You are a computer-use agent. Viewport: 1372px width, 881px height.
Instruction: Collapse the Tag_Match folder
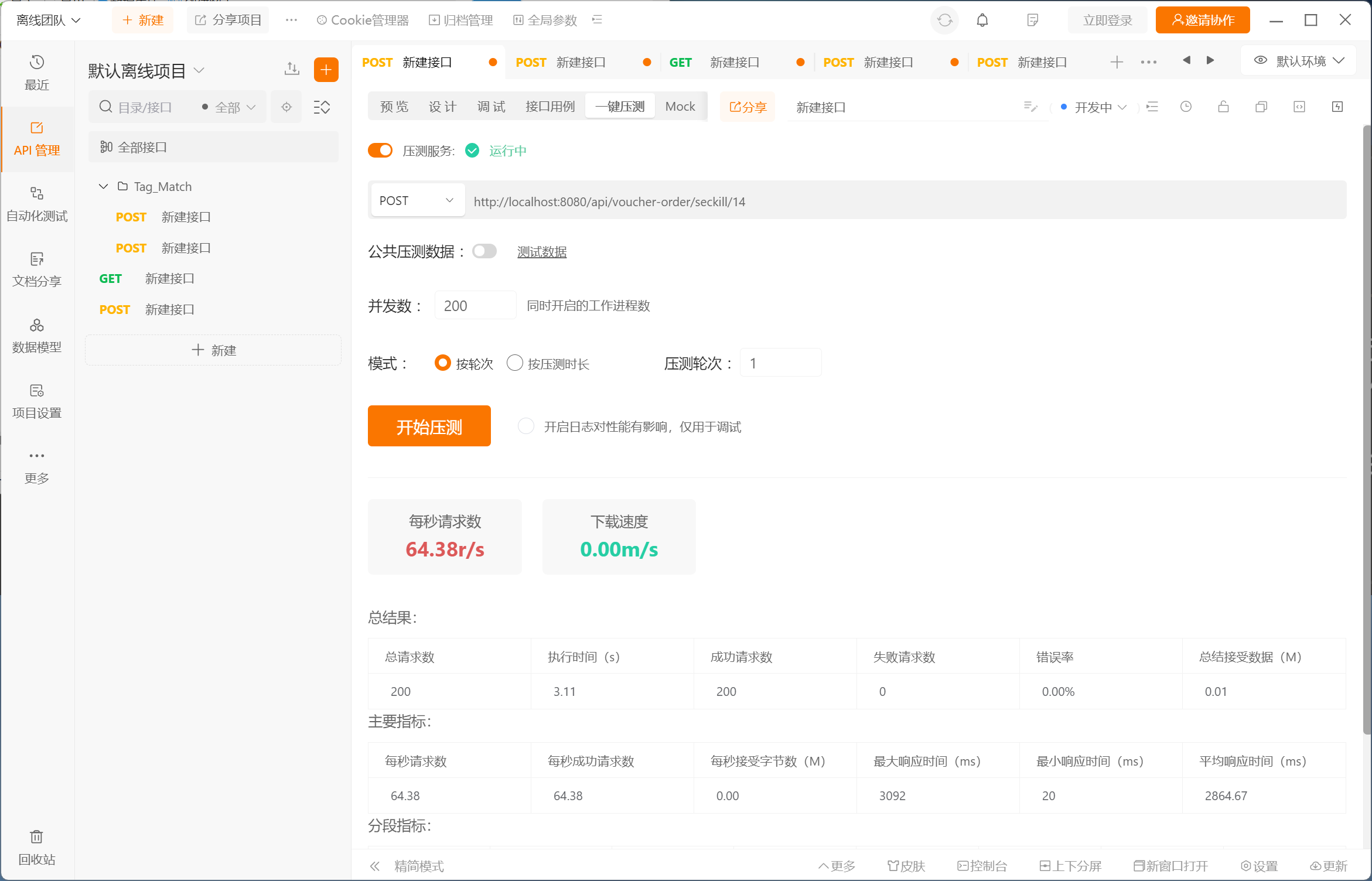(103, 186)
